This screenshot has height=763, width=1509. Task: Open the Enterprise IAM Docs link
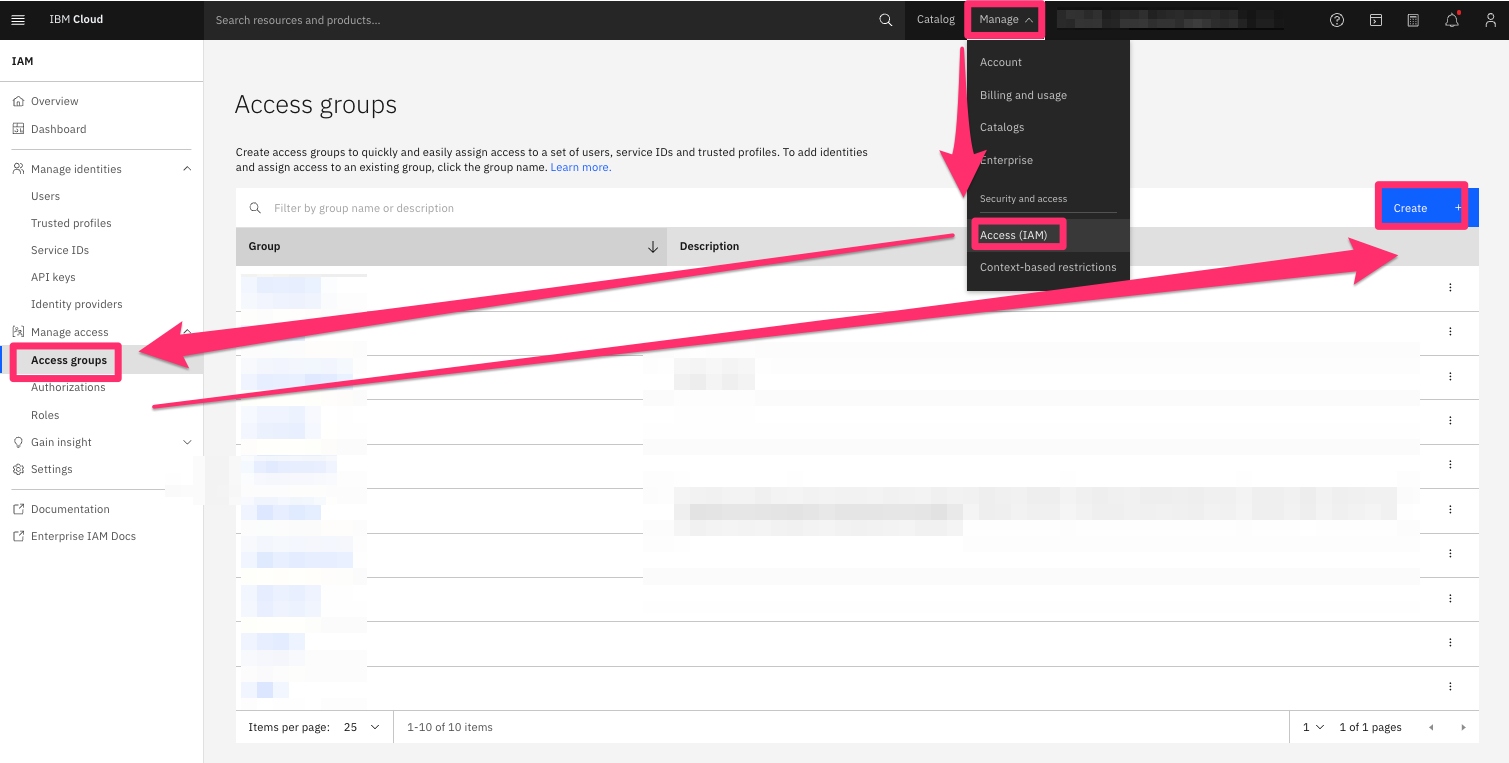click(x=83, y=536)
